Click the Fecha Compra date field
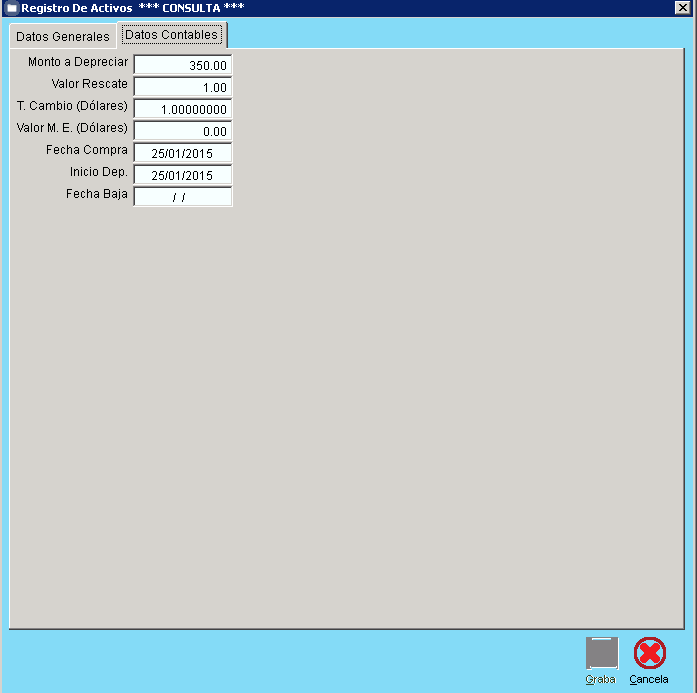The height and width of the screenshot is (693, 697). coord(183,153)
